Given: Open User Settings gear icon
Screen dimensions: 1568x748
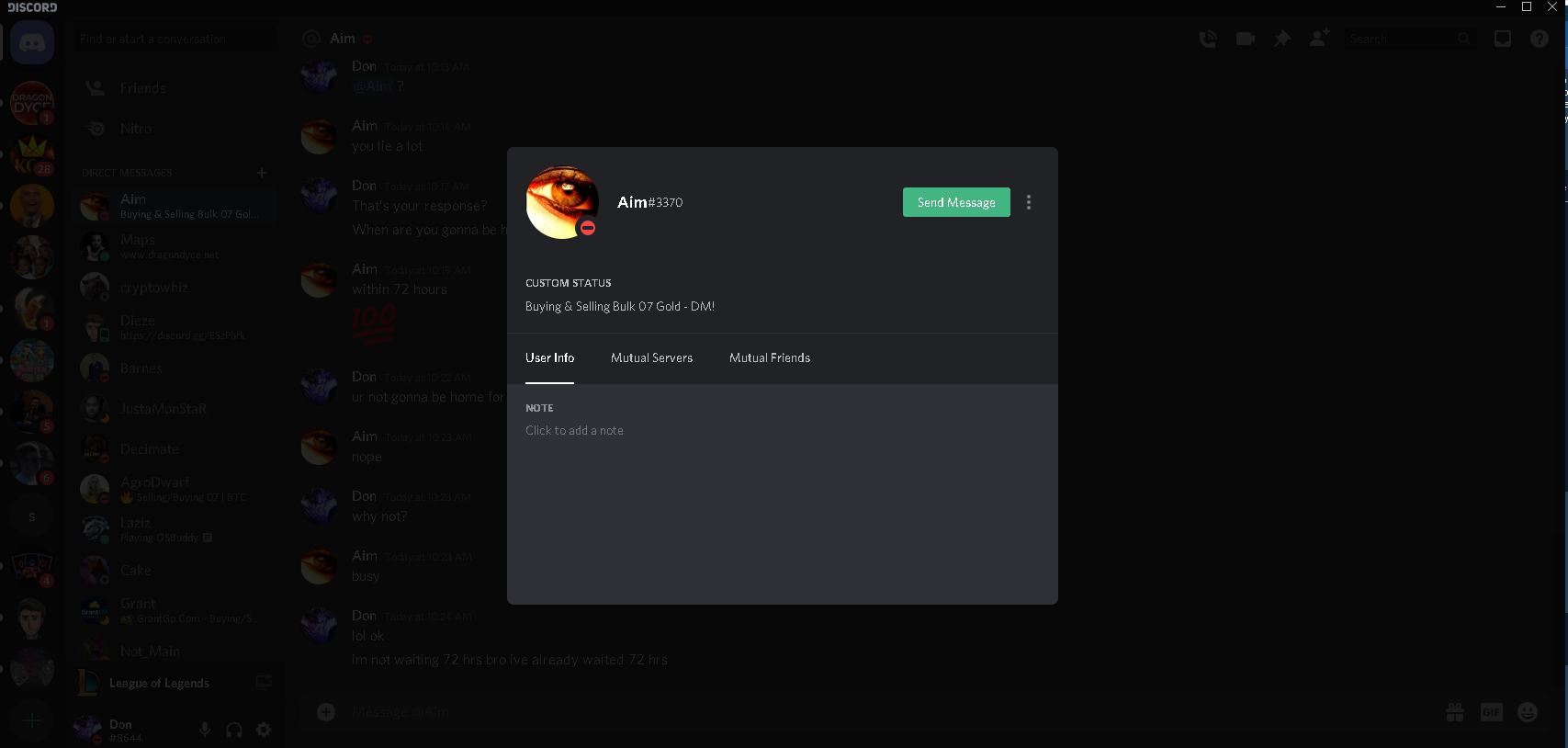Looking at the screenshot, I should [264, 730].
